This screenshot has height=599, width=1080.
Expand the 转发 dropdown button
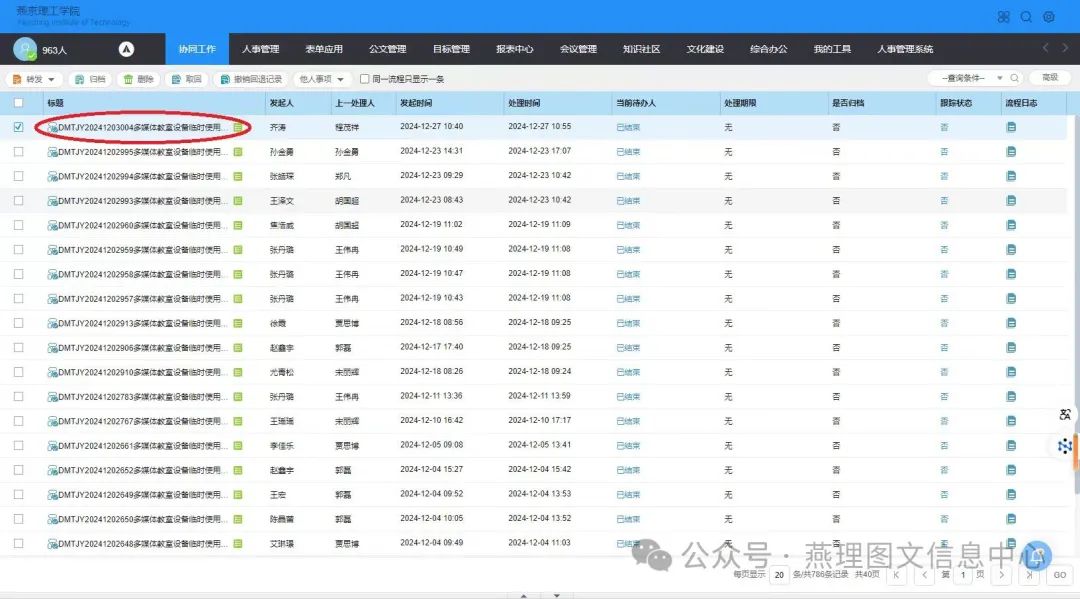coord(36,79)
